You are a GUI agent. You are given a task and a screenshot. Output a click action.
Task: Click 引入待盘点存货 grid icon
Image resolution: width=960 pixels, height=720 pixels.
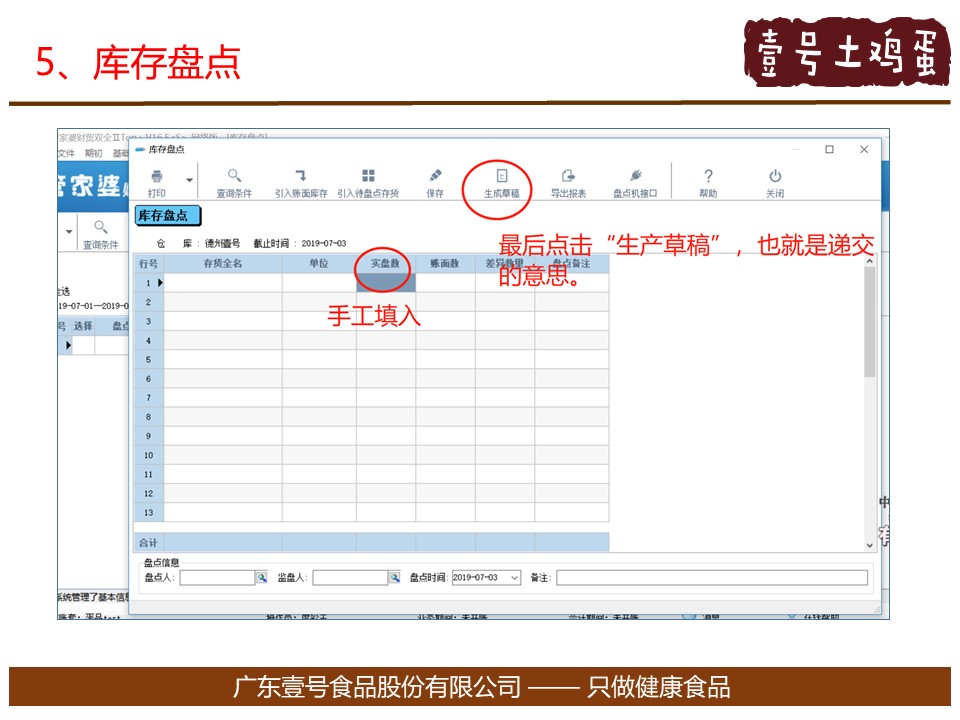368,177
